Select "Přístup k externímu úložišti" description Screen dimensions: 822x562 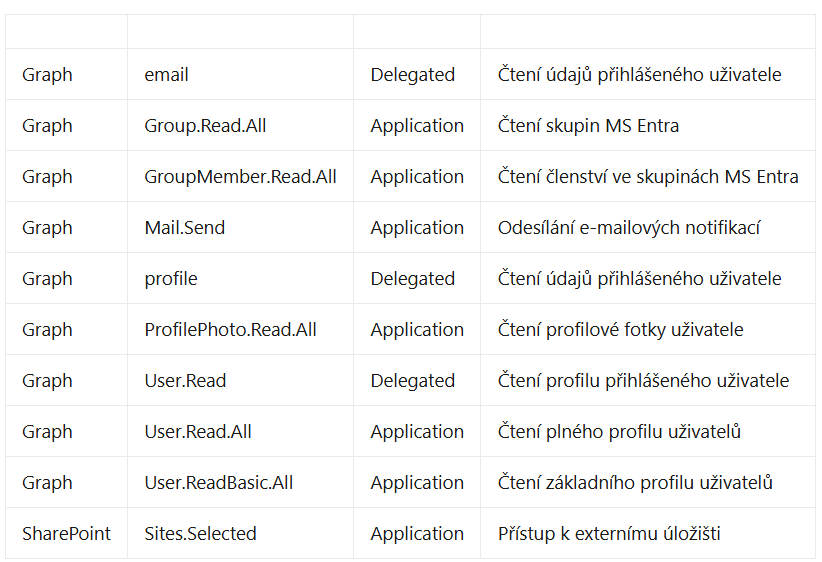coord(609,534)
